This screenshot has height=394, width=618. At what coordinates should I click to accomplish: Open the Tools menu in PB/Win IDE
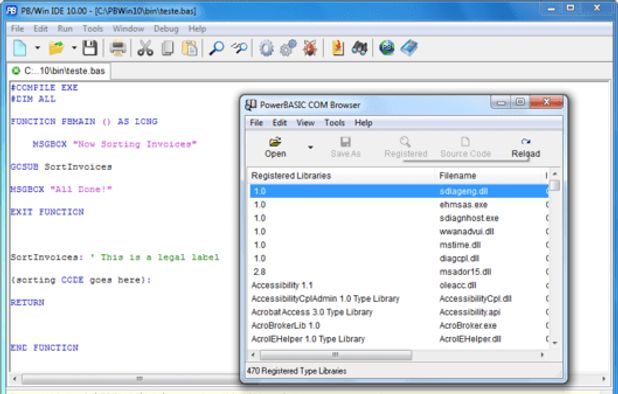pyautogui.click(x=93, y=29)
